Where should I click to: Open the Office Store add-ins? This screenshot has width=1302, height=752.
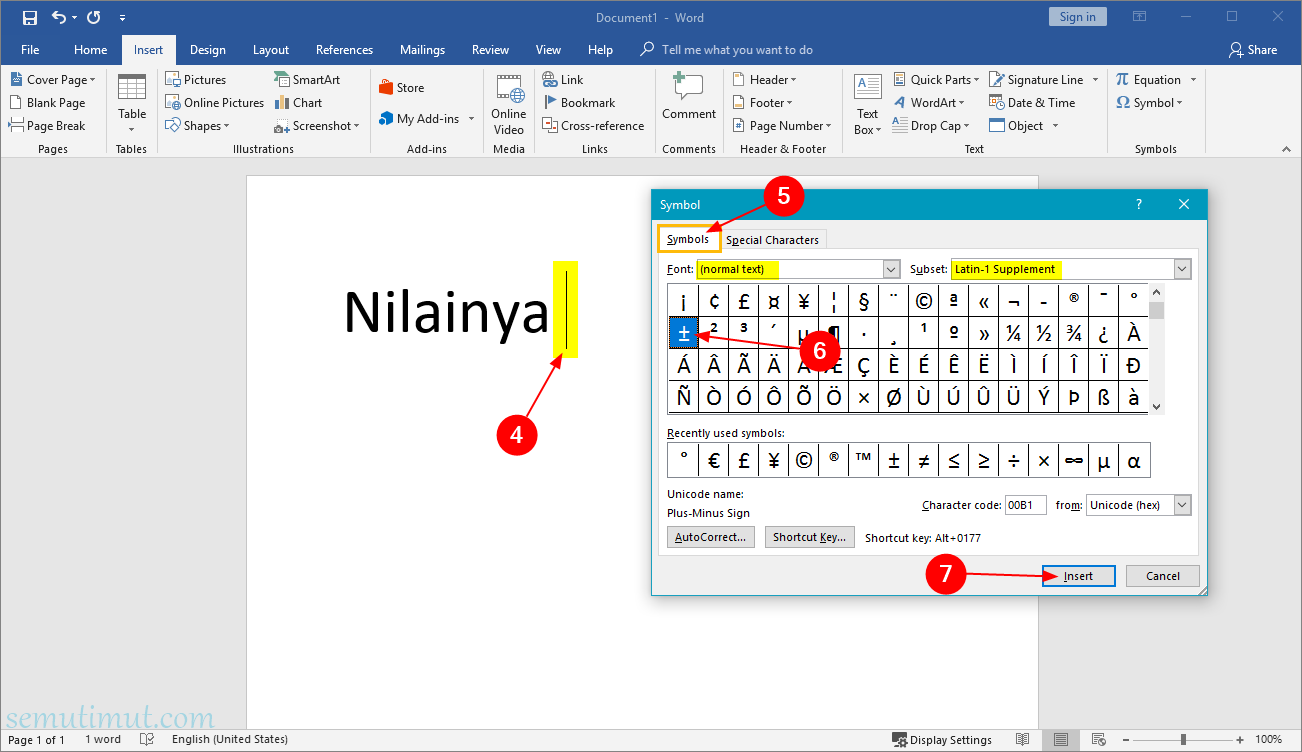[x=401, y=88]
